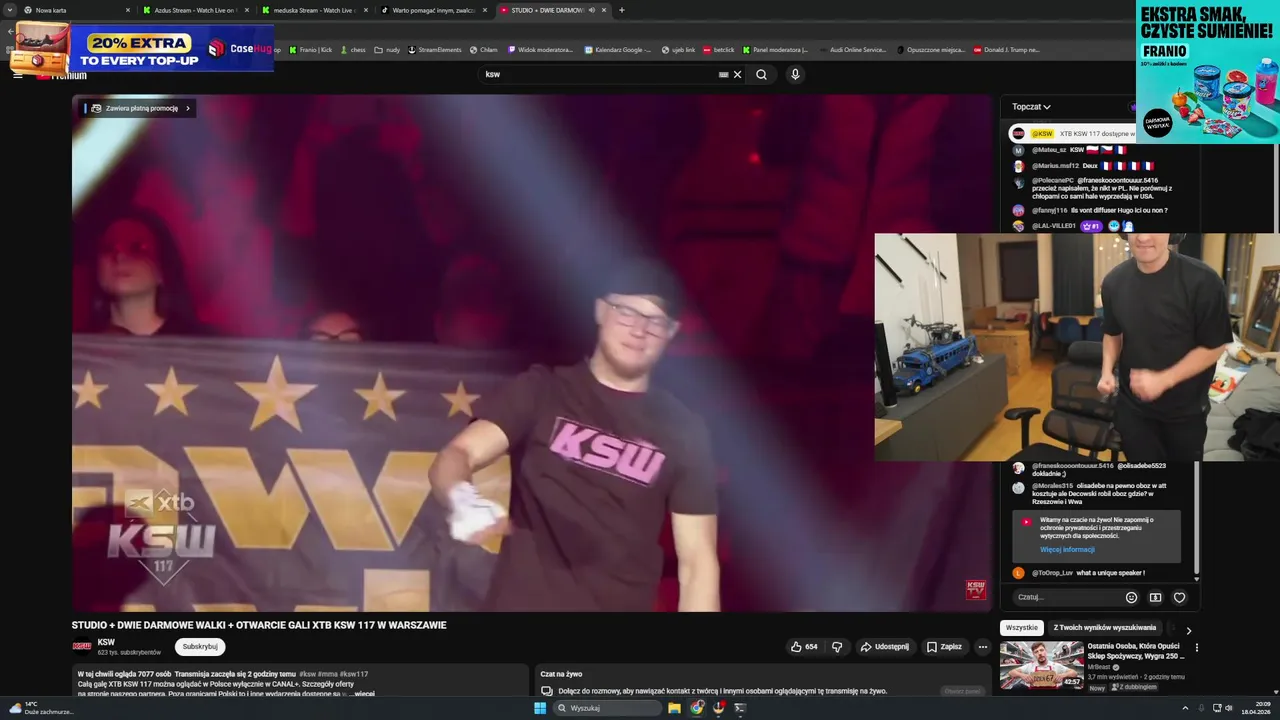Switch to meduska Stream browser tab
Viewport: 1280px width, 720px height.
pos(314,10)
